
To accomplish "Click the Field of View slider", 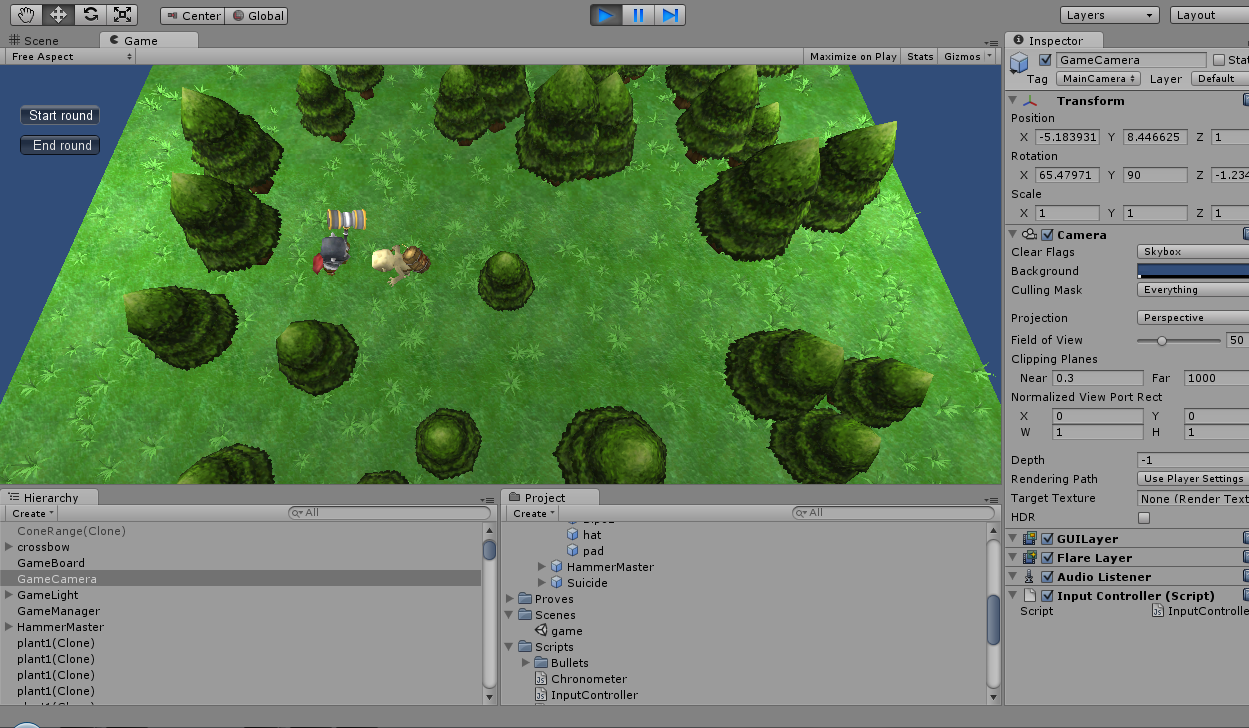I will [x=1178, y=341].
